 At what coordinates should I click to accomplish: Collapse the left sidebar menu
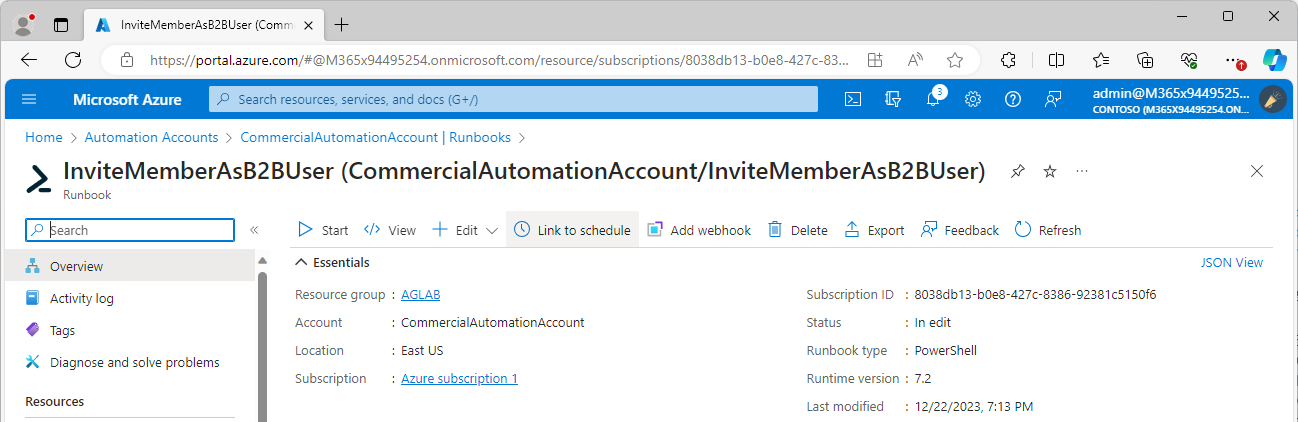tap(254, 230)
